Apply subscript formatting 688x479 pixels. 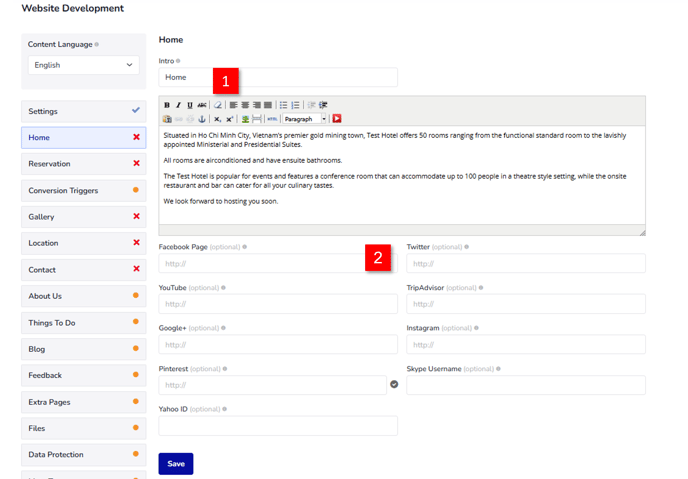pyautogui.click(x=217, y=119)
